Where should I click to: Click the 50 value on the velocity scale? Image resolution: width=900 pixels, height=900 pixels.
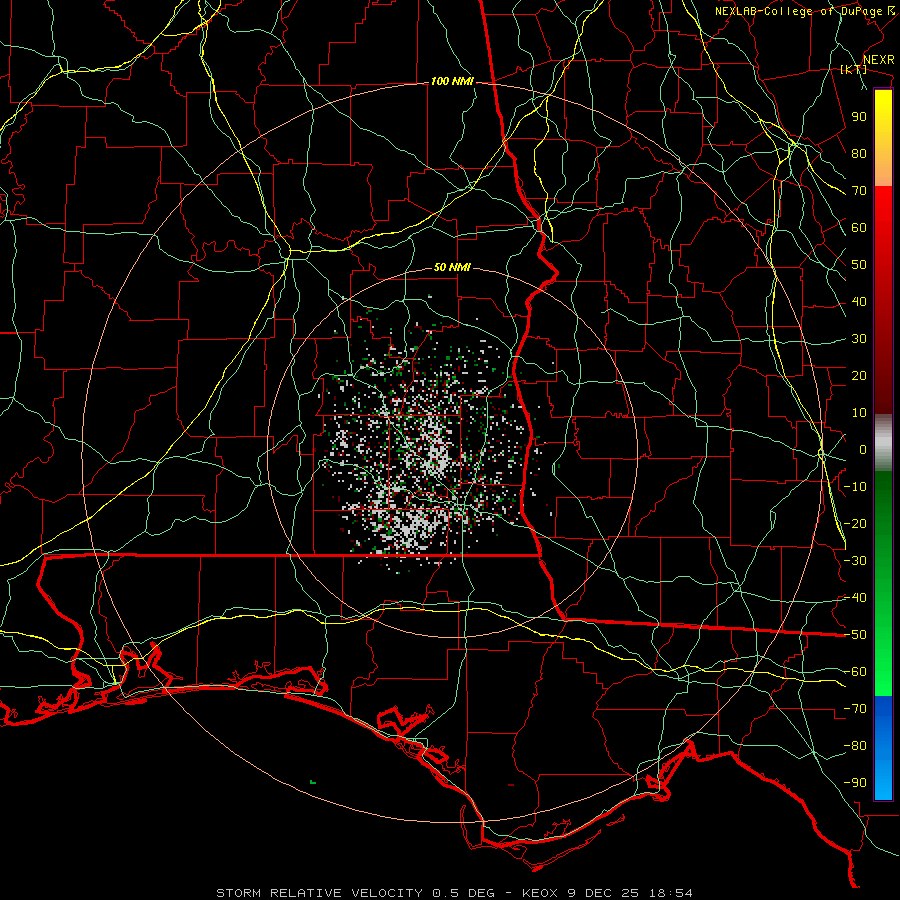859,265
